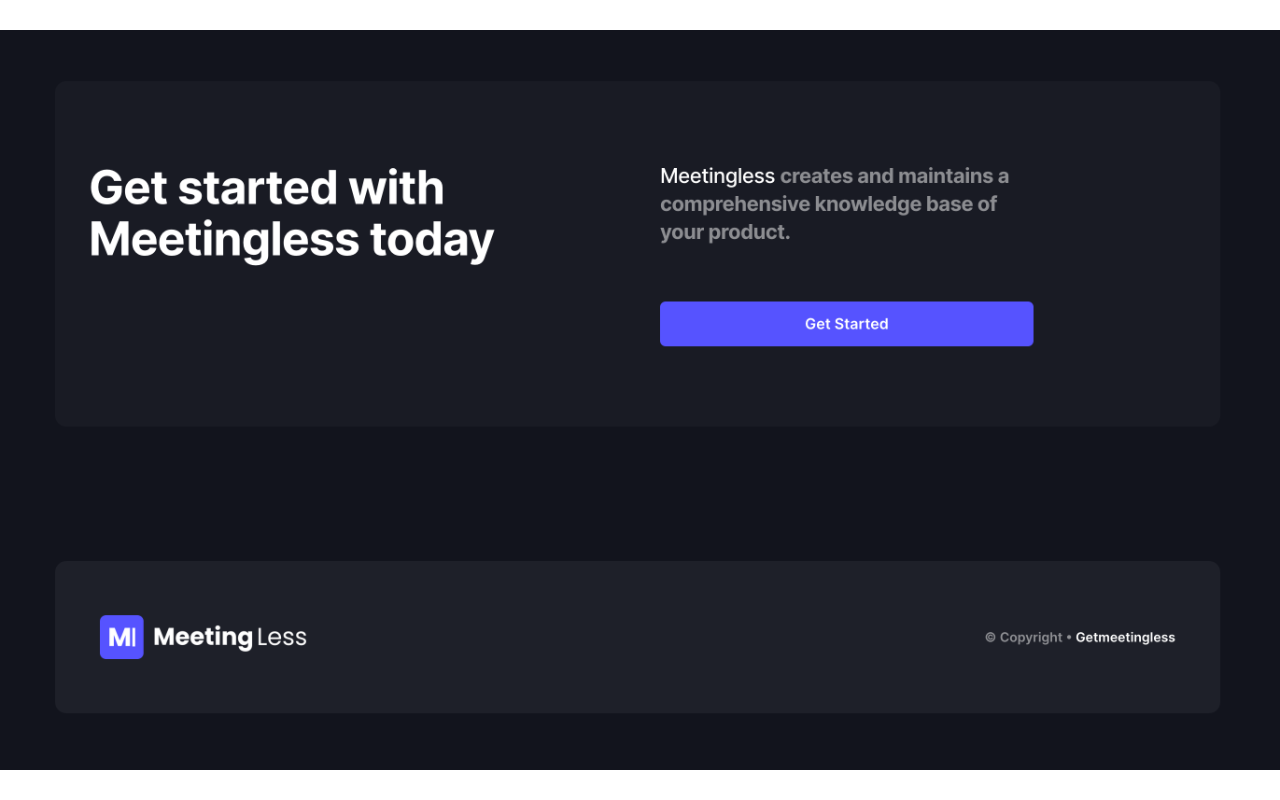This screenshot has width=1280, height=800.
Task: Click the MeetingLess wordmark text
Action: pyautogui.click(x=231, y=637)
